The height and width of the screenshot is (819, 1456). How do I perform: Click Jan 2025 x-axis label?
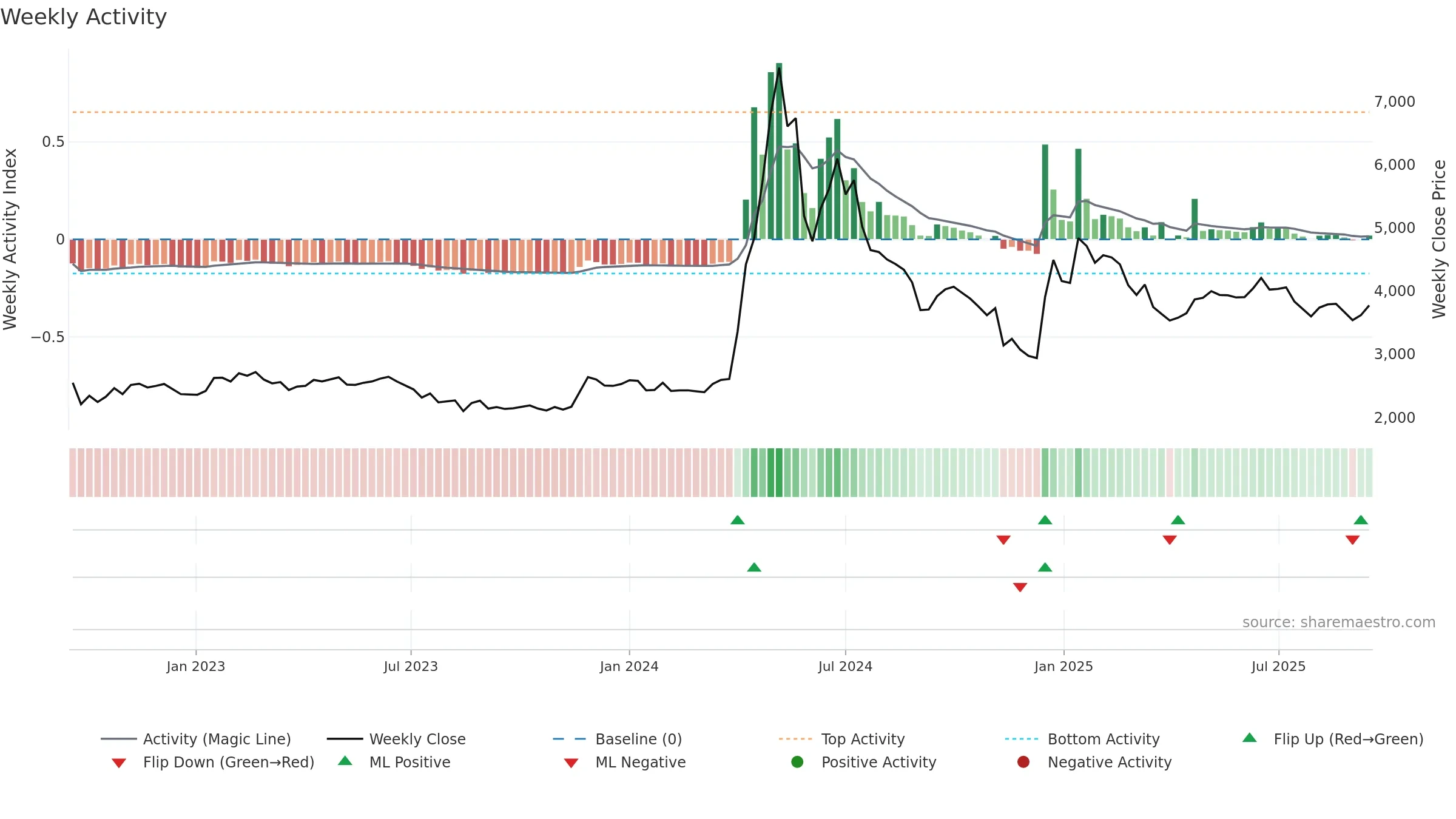(x=1063, y=666)
